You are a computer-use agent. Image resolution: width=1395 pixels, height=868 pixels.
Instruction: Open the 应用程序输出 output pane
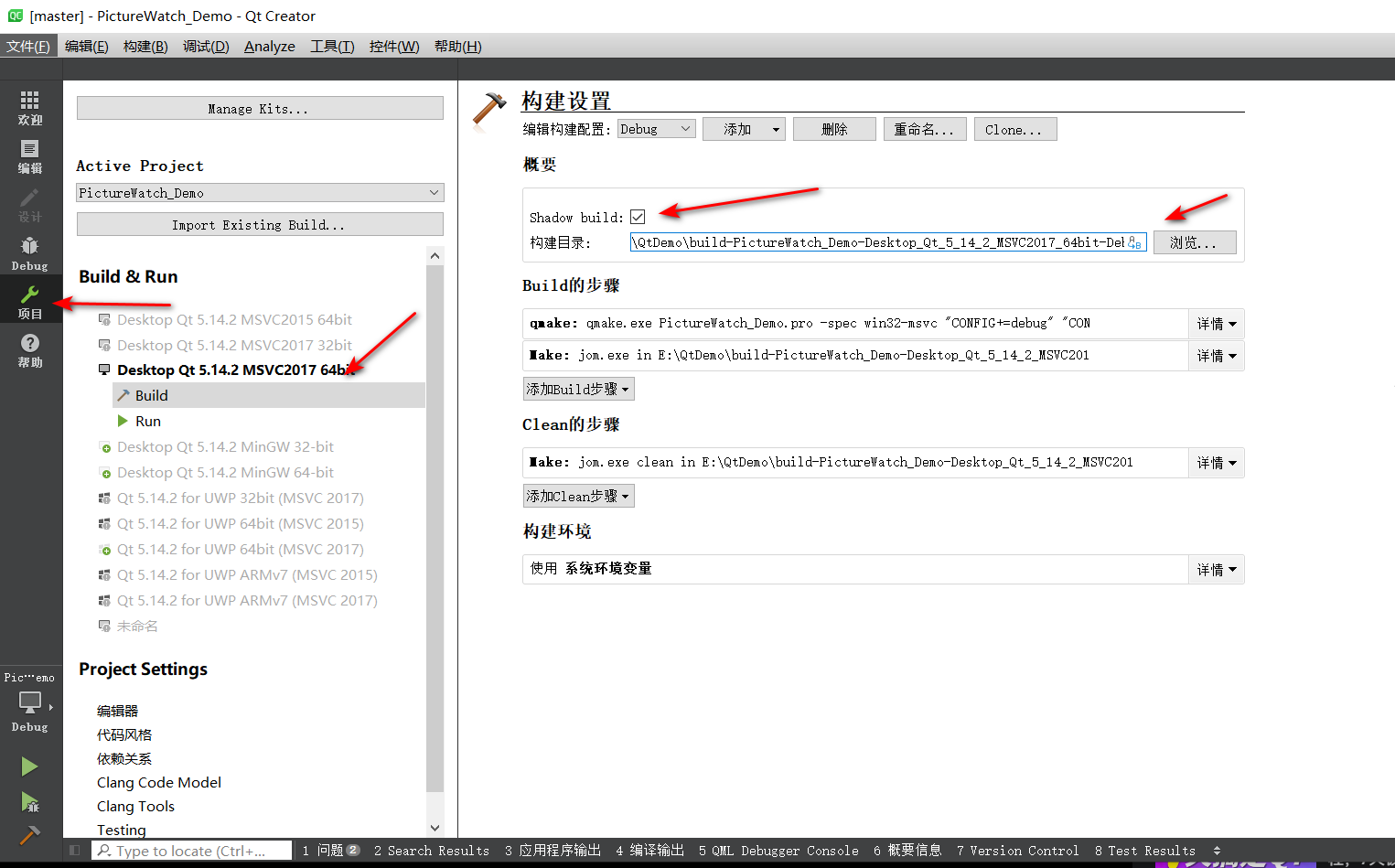pos(553,851)
